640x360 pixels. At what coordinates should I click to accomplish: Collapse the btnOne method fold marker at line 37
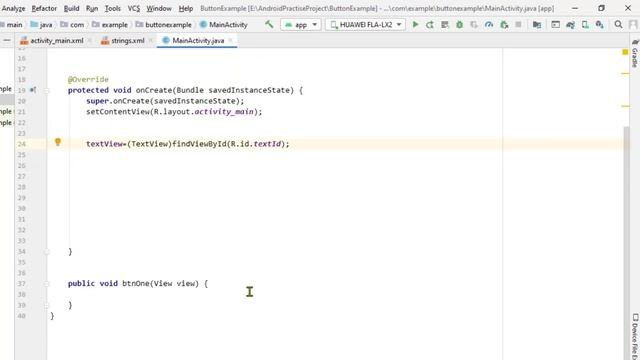pos(47,284)
